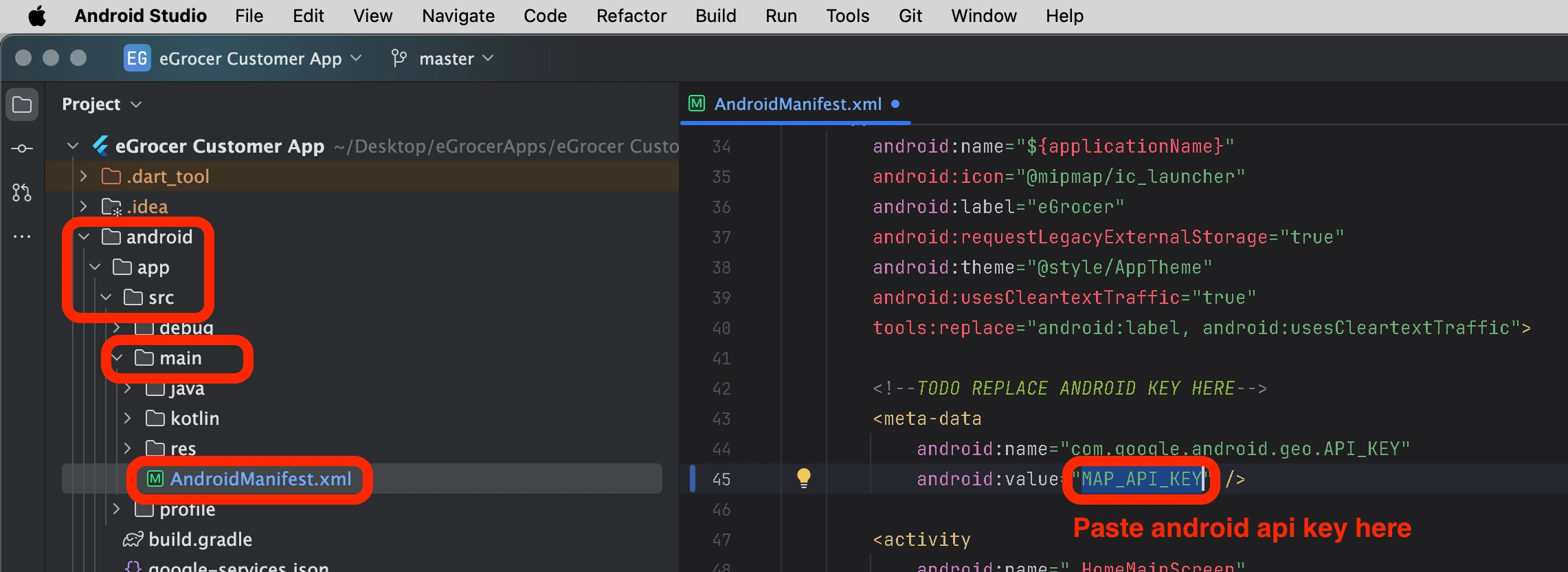The height and width of the screenshot is (572, 1568).
Task: Click the com.google.android.geo.API_KEY attribute value
Action: (x=1235, y=449)
